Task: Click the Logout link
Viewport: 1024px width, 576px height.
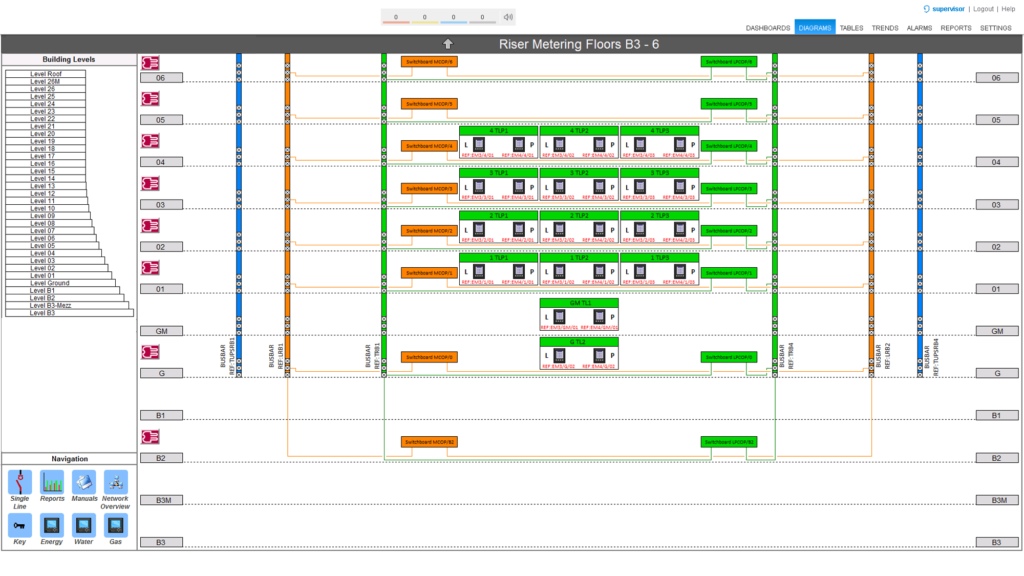Action: (983, 8)
